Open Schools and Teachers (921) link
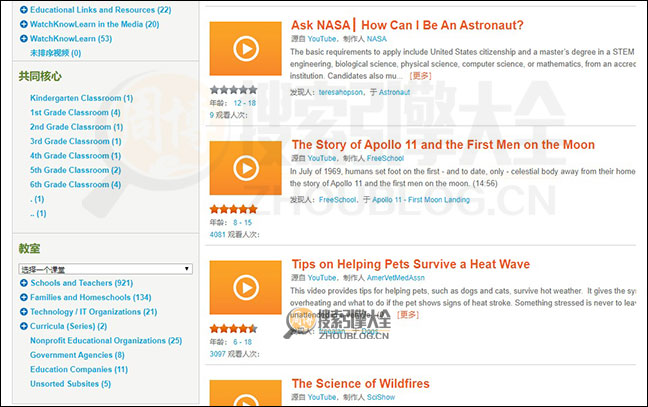The width and height of the screenshot is (648, 407). 82,283
